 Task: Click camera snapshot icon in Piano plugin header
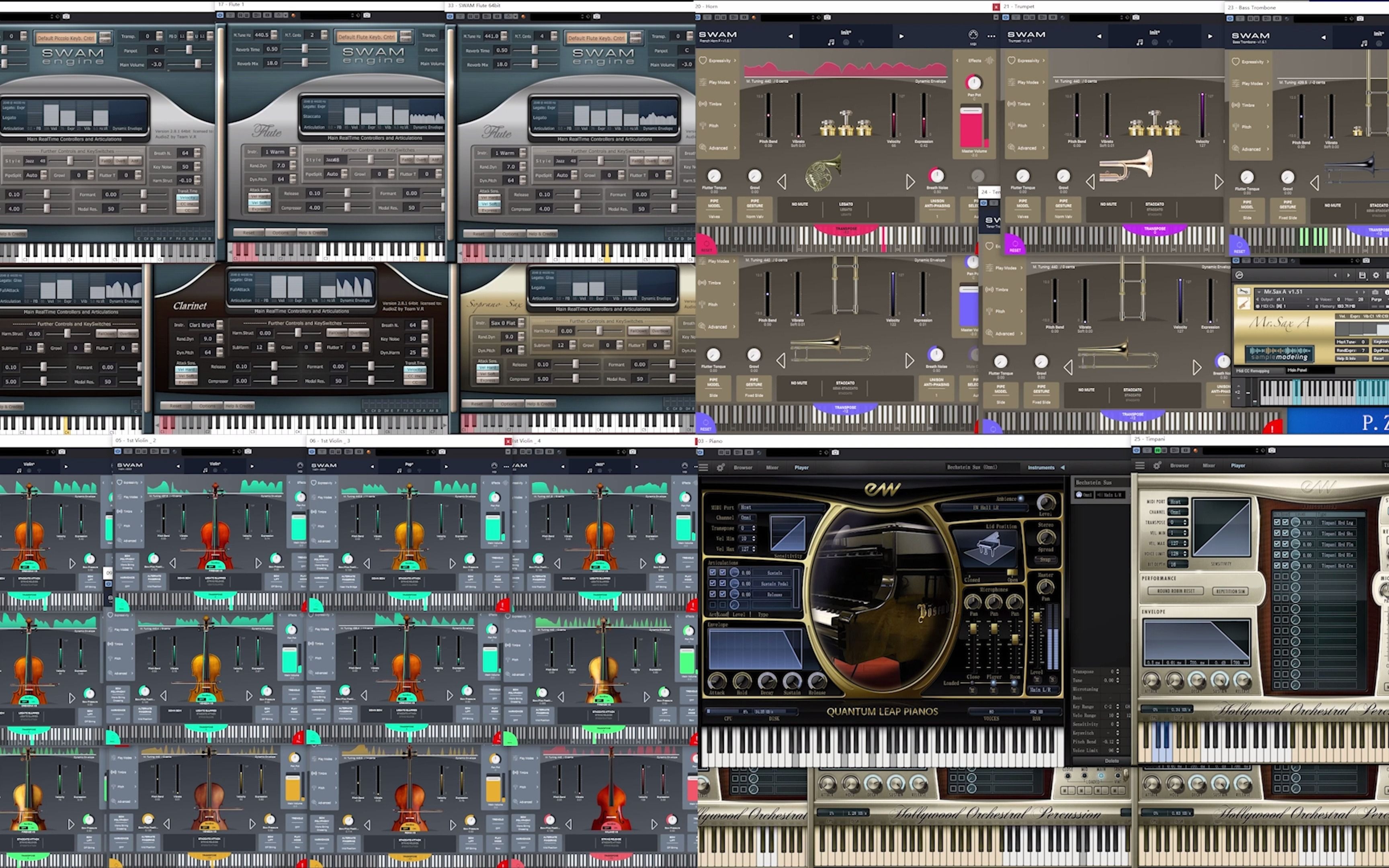[x=836, y=452]
